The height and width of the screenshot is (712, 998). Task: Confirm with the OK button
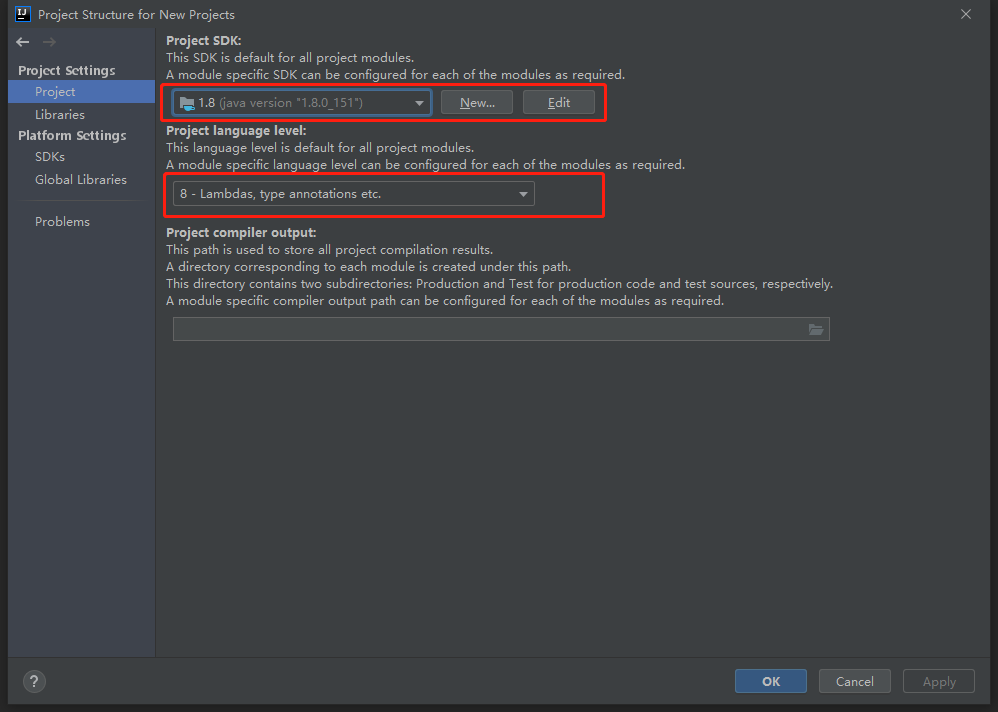770,681
